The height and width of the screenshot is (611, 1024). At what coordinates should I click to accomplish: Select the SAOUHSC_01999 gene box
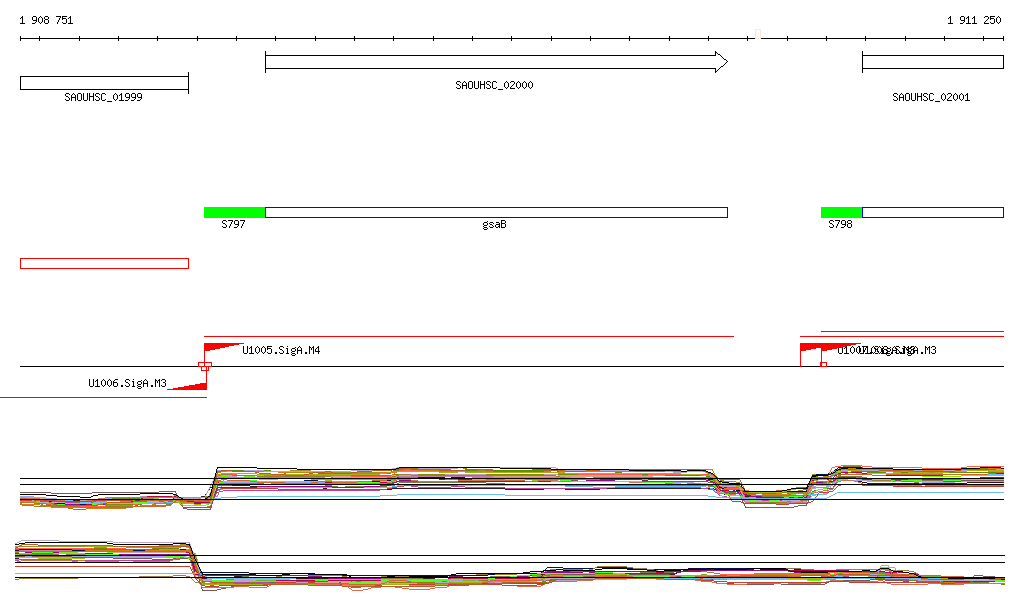tap(104, 83)
